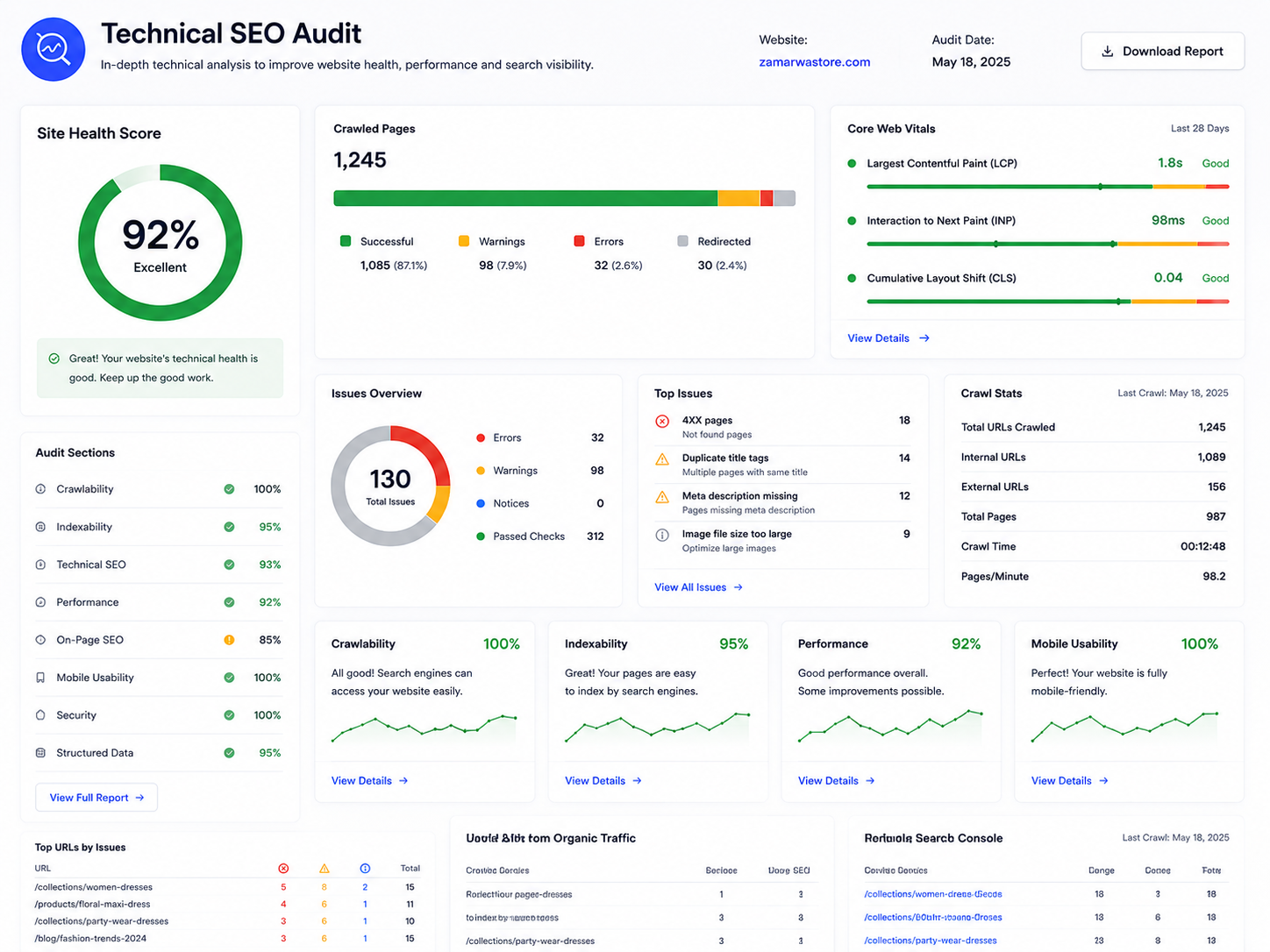
Task: Open View Details in the Mobile Usability card
Action: pos(1070,781)
